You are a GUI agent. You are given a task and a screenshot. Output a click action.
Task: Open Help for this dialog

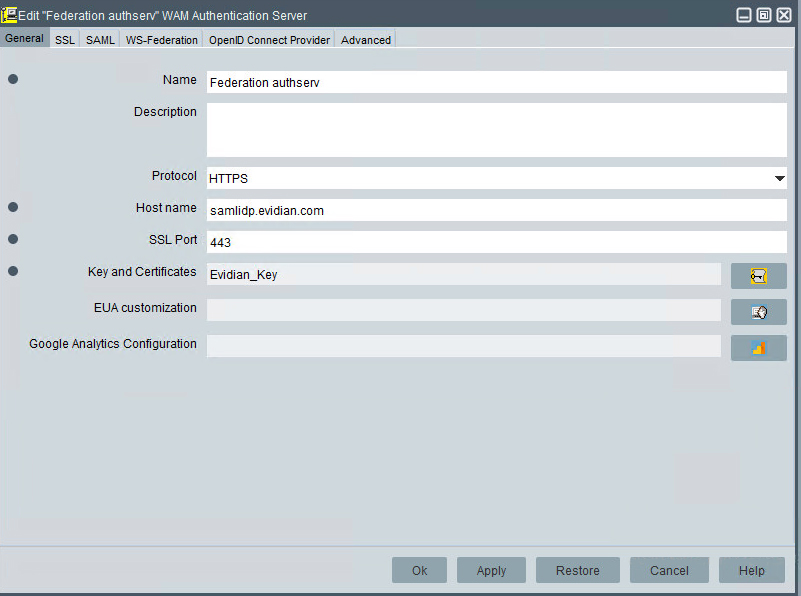click(751, 570)
